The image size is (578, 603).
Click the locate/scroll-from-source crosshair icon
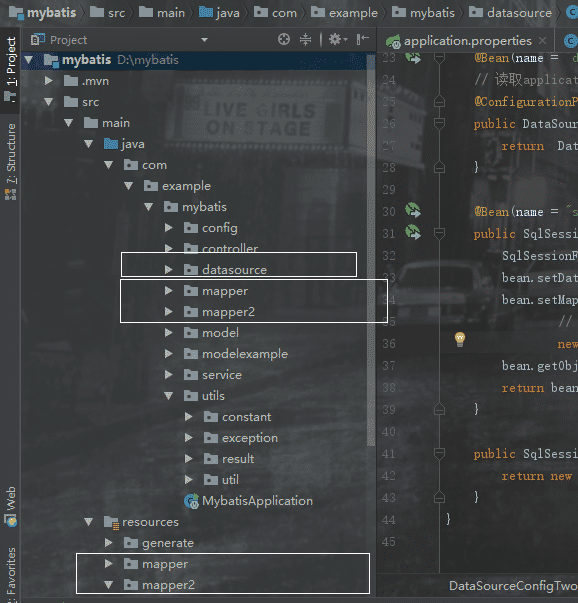(x=284, y=39)
